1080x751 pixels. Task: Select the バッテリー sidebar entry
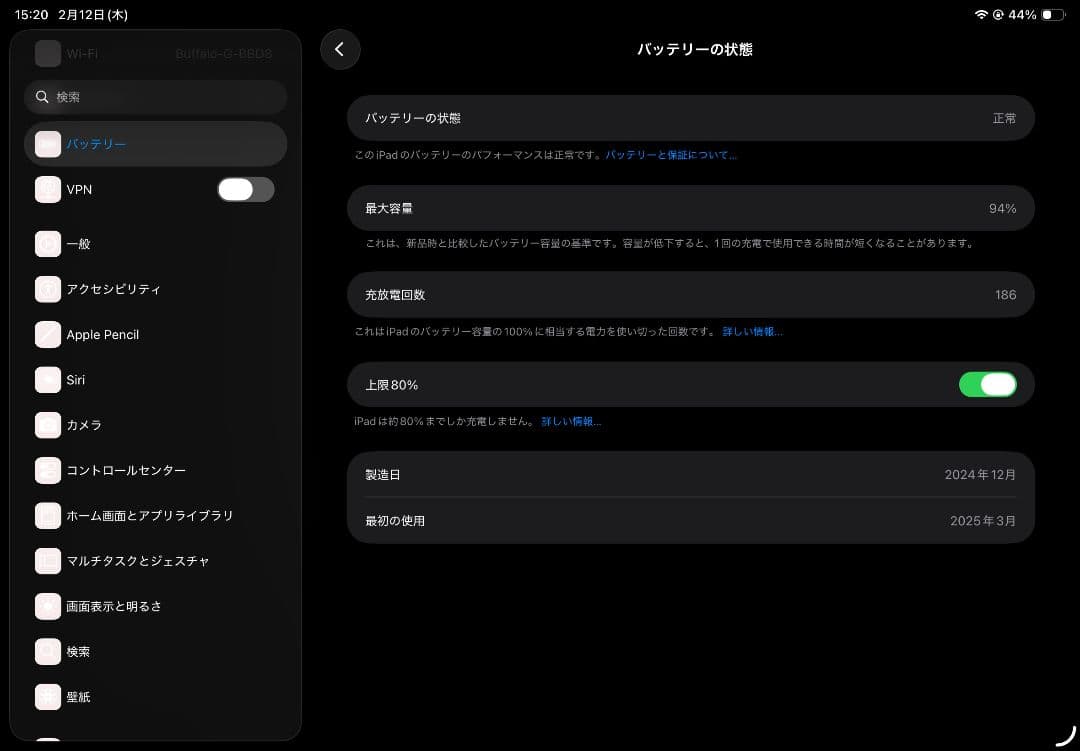coord(96,144)
